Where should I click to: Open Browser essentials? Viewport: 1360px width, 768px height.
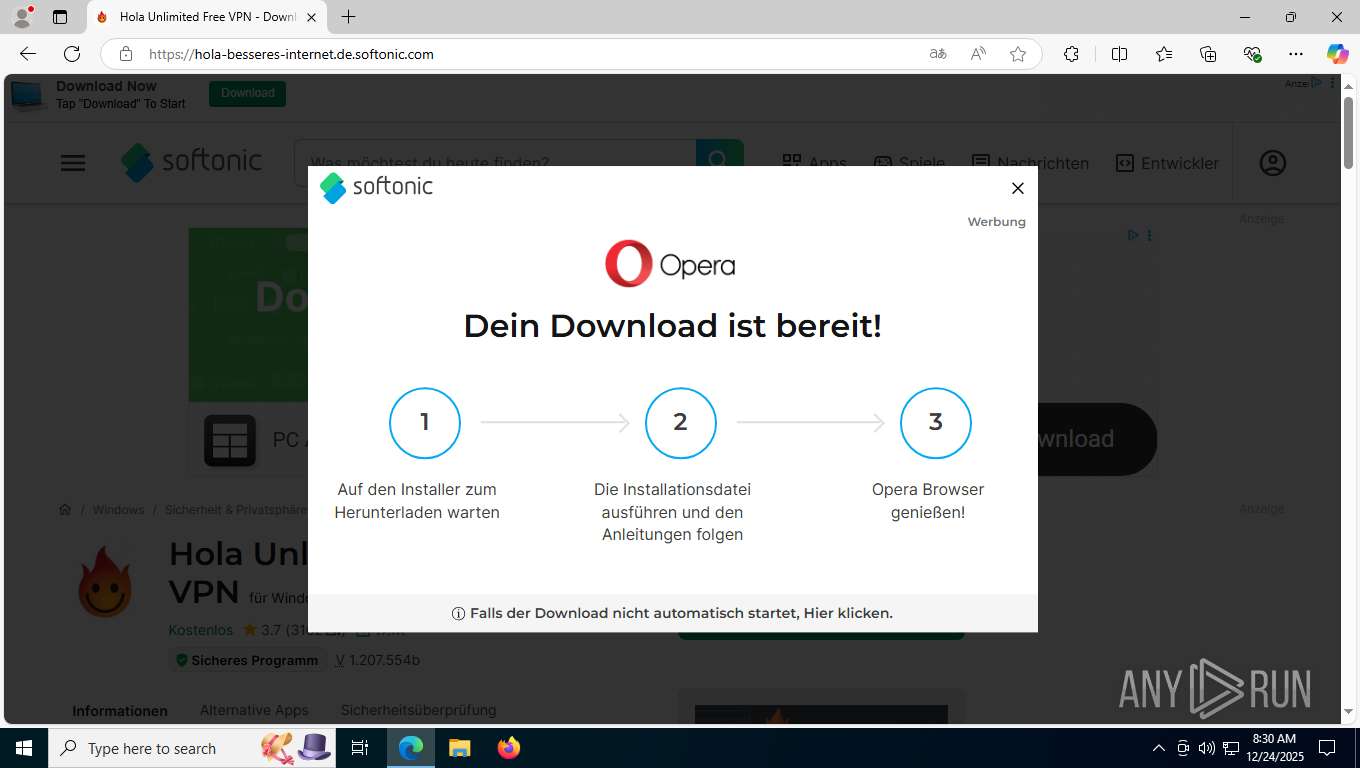click(x=1252, y=54)
